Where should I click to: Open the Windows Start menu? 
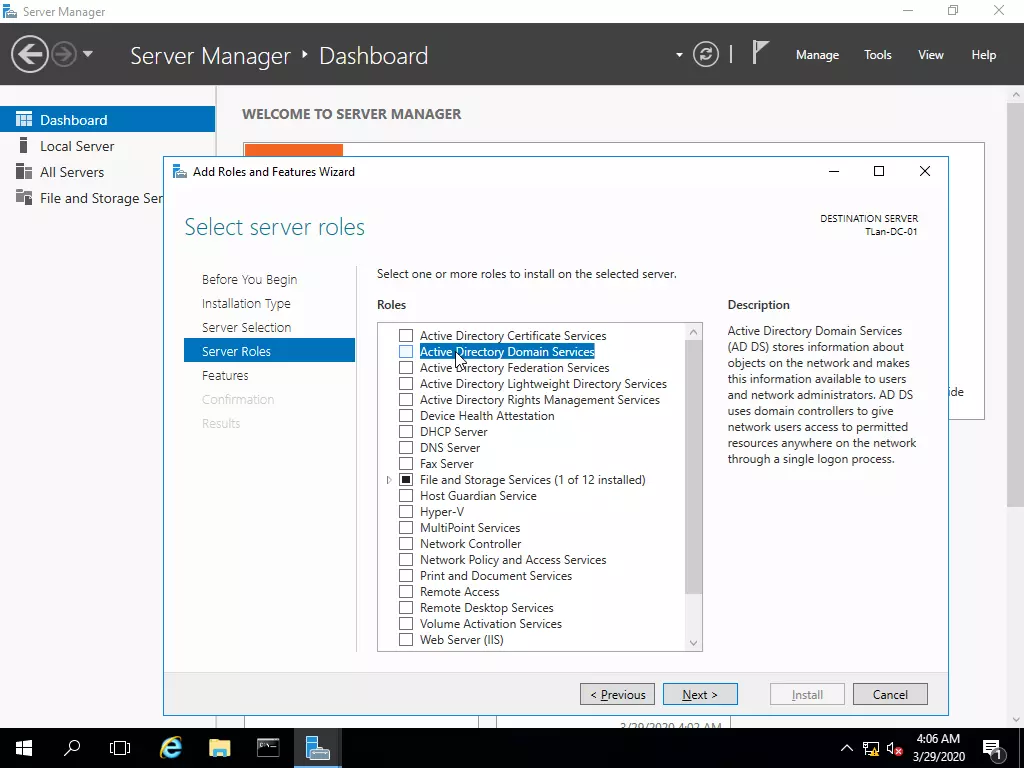[x=24, y=748]
